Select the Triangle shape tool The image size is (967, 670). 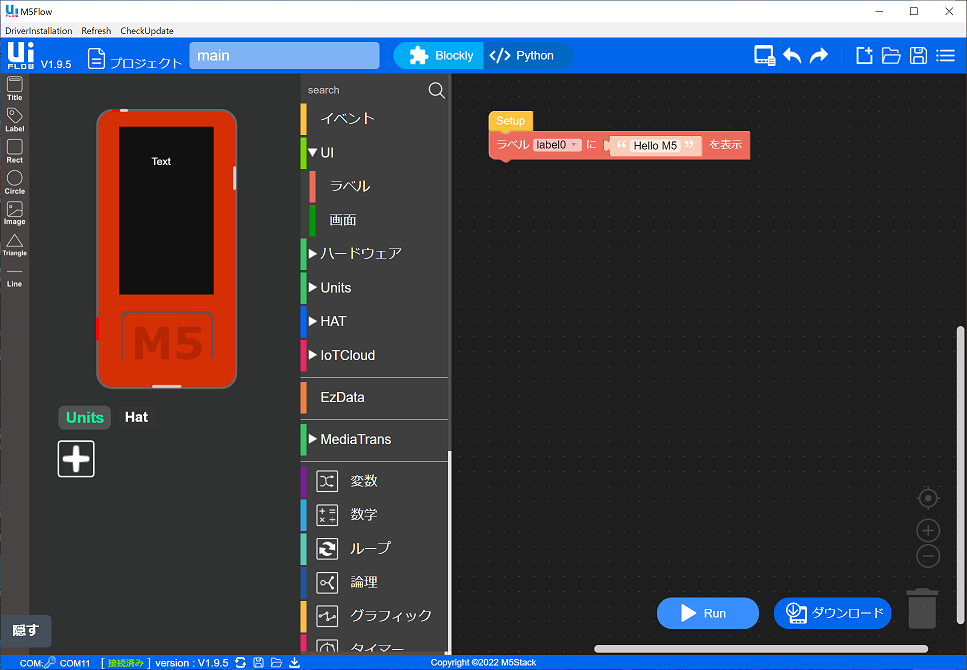click(14, 244)
